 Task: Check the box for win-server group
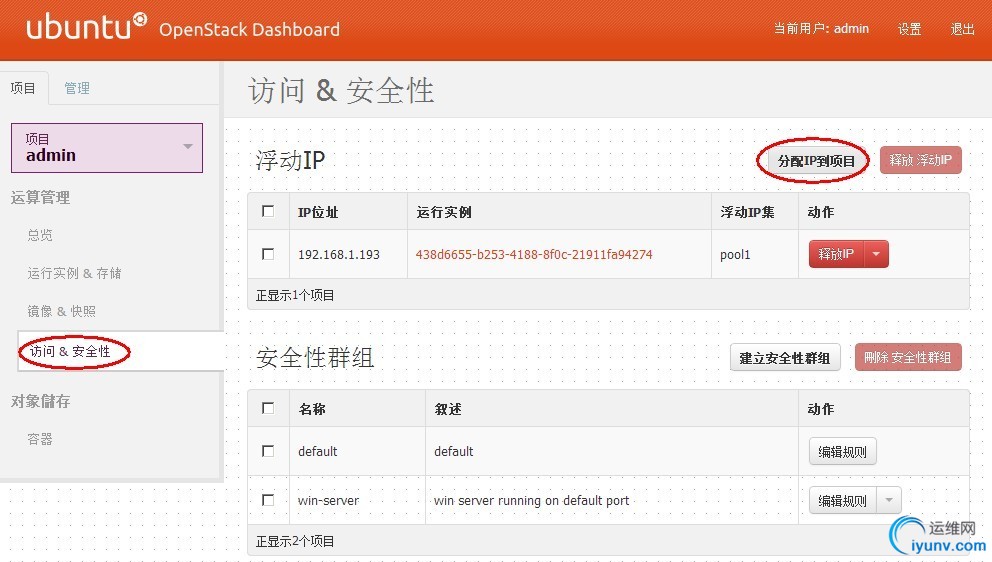[268, 500]
